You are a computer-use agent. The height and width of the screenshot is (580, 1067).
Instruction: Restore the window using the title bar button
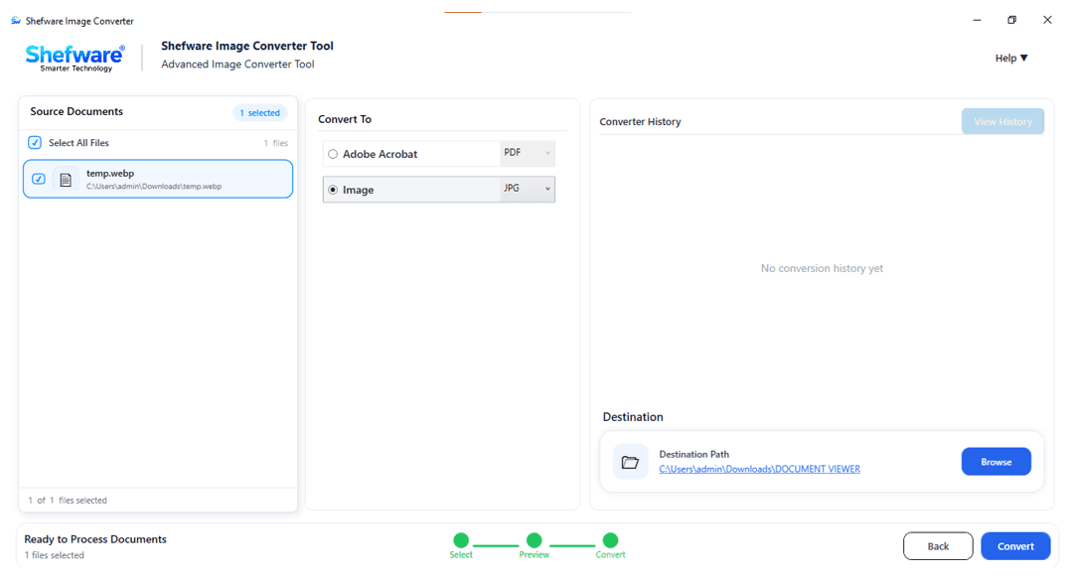point(1012,20)
